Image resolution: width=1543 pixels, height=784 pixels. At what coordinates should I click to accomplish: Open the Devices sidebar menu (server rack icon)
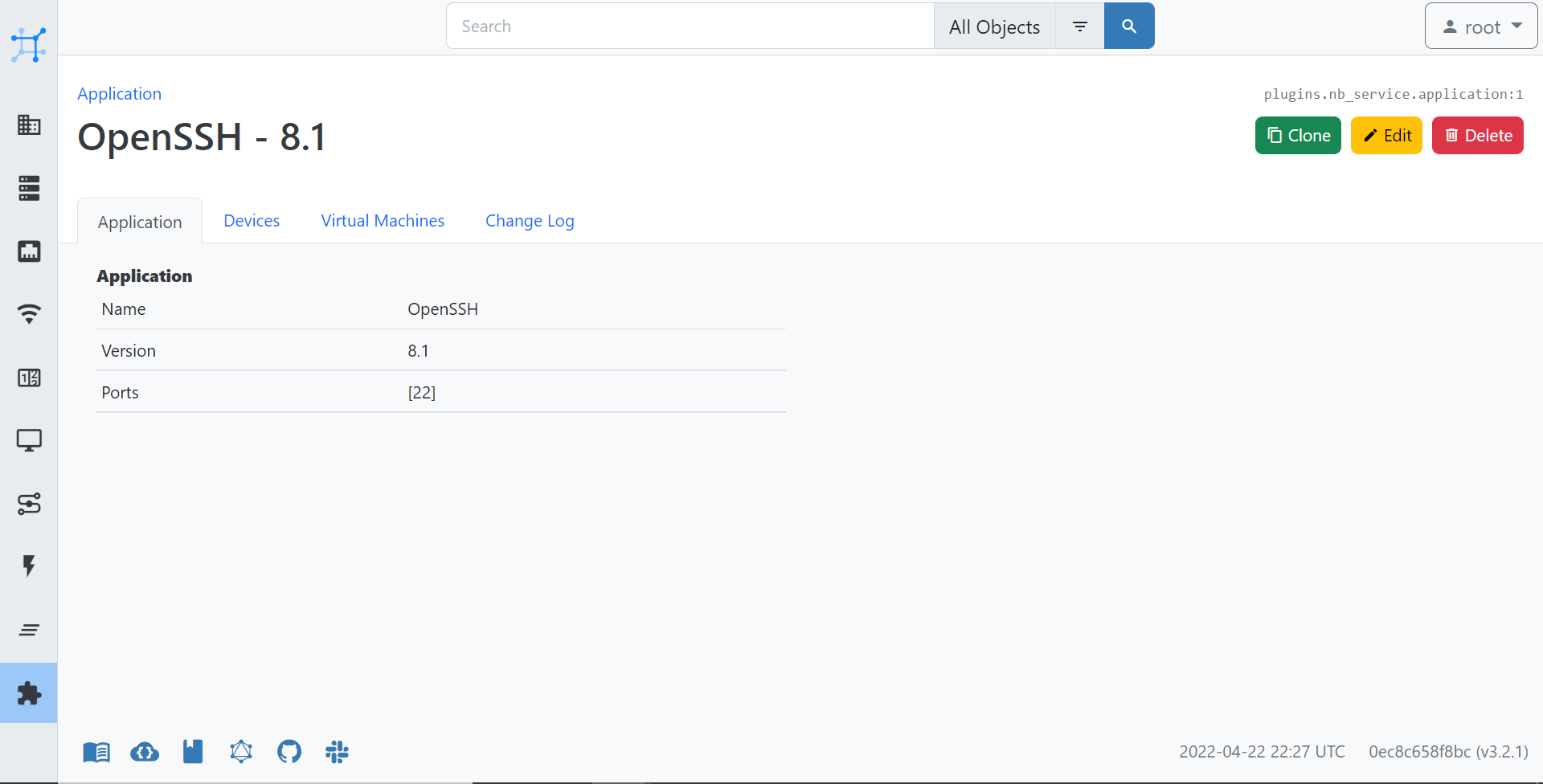pos(29,188)
